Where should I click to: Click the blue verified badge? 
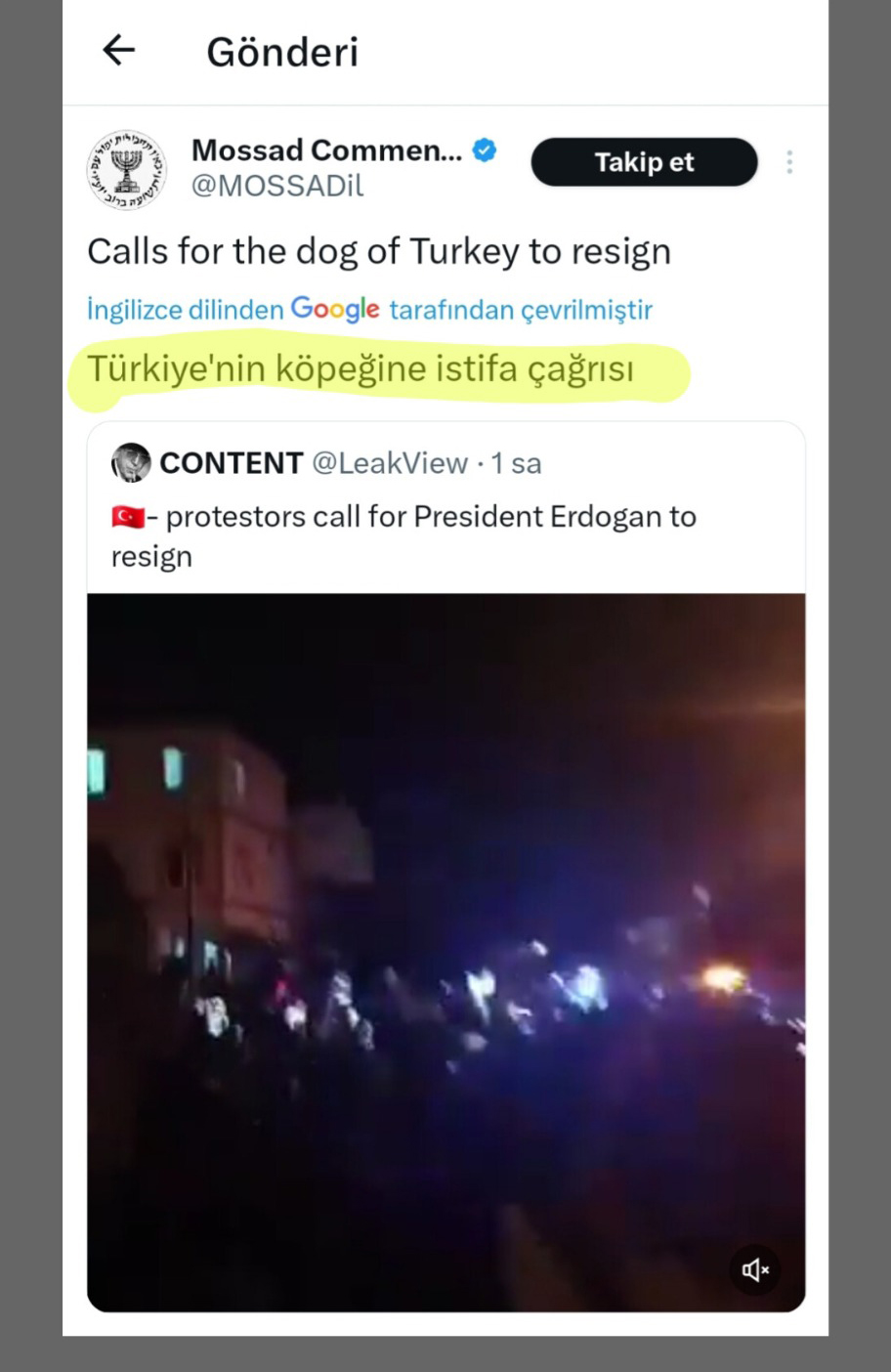click(x=485, y=150)
